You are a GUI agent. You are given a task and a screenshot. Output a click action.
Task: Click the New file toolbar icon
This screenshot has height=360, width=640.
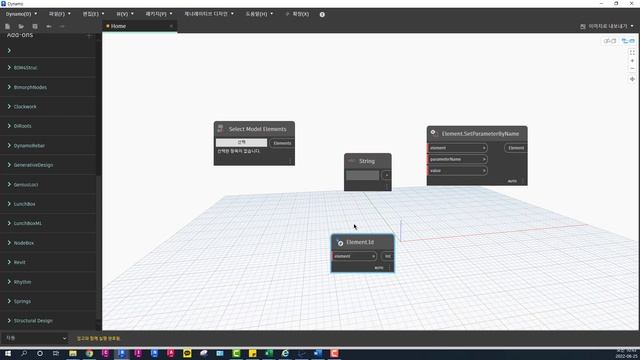[x=7, y=26]
